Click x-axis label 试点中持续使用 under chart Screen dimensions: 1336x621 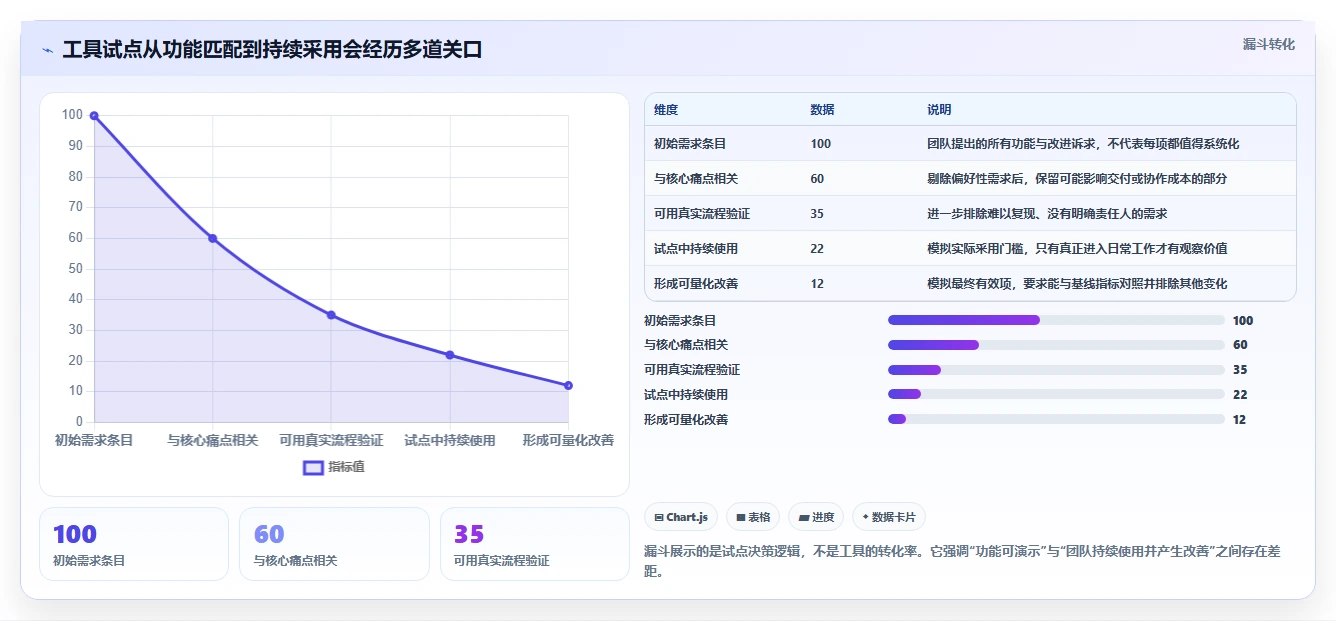click(450, 440)
